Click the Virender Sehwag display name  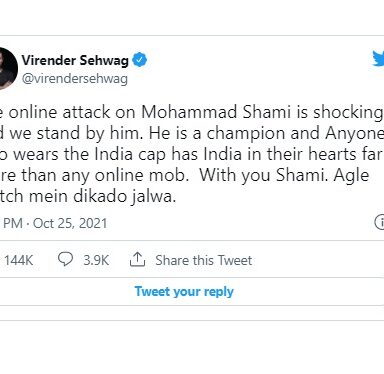[x=75, y=61]
